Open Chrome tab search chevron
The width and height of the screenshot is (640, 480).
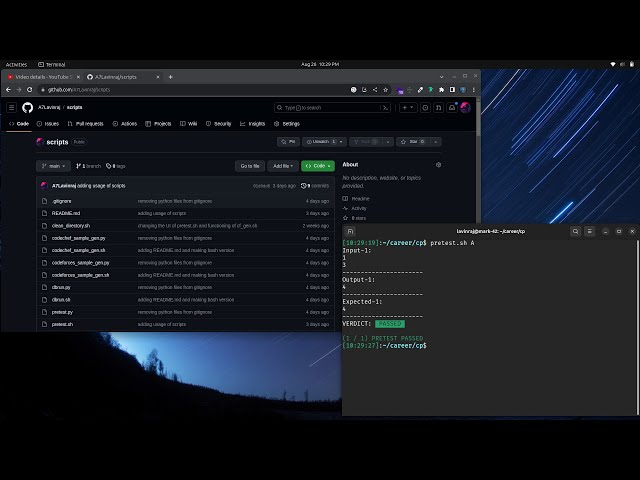pyautogui.click(x=441, y=77)
